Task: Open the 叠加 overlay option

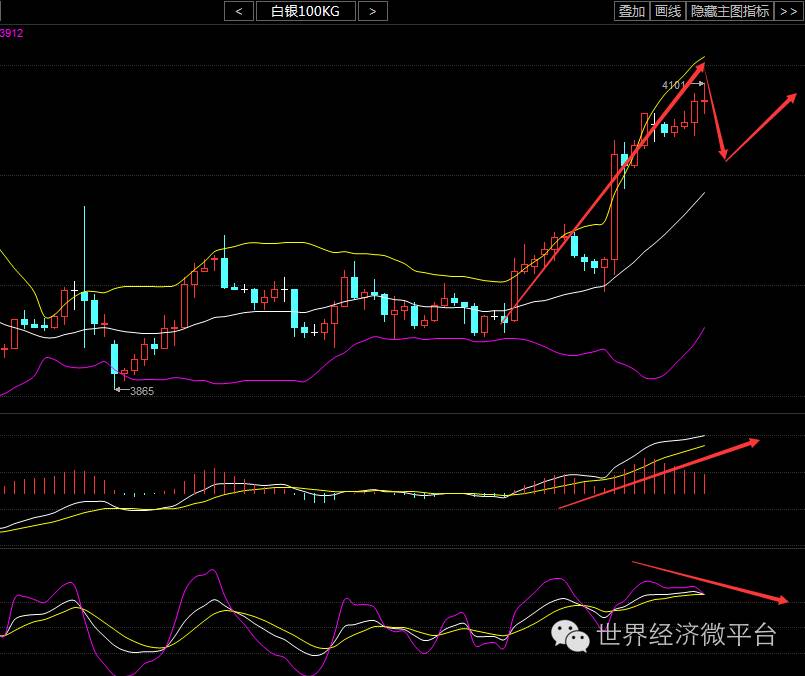Action: coord(632,11)
